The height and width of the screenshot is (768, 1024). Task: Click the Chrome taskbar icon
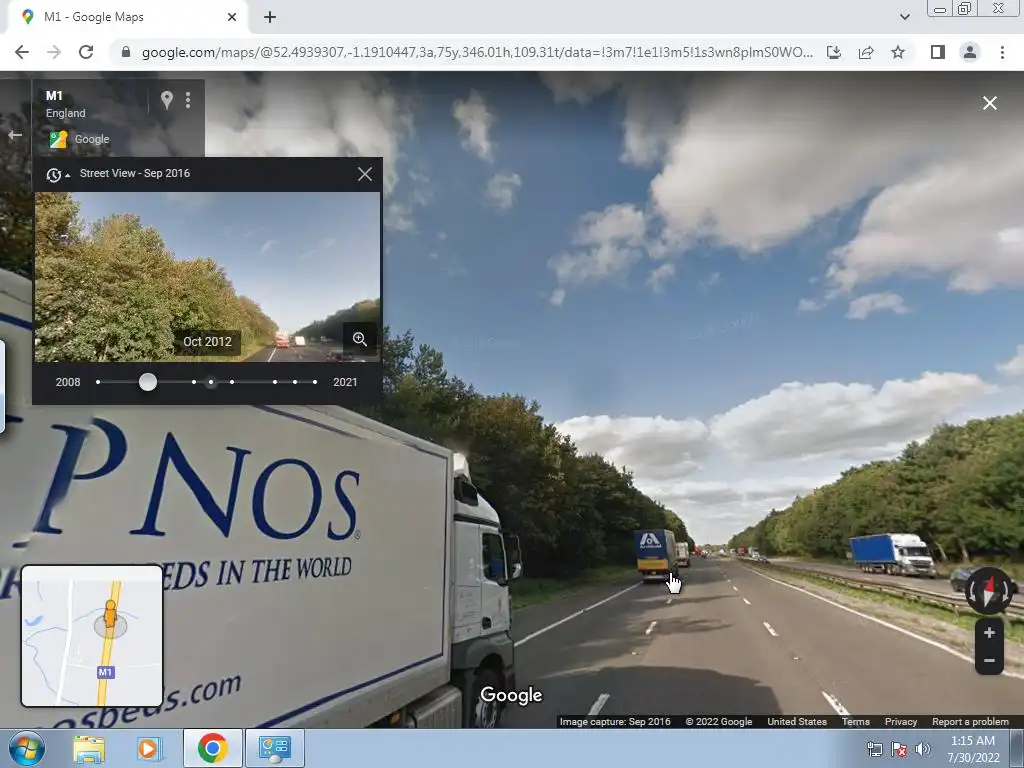(212, 748)
